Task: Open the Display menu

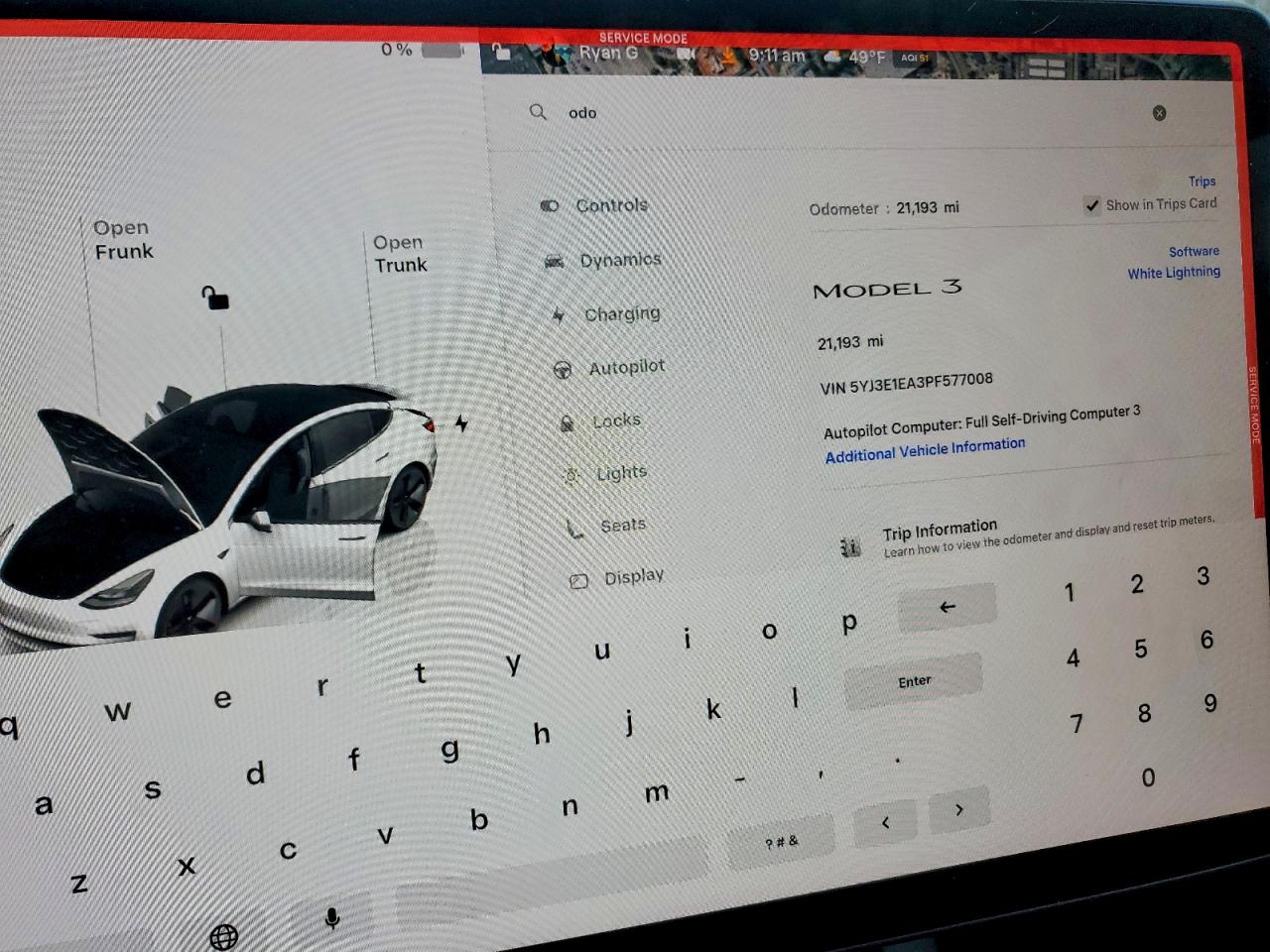Action: [616, 578]
